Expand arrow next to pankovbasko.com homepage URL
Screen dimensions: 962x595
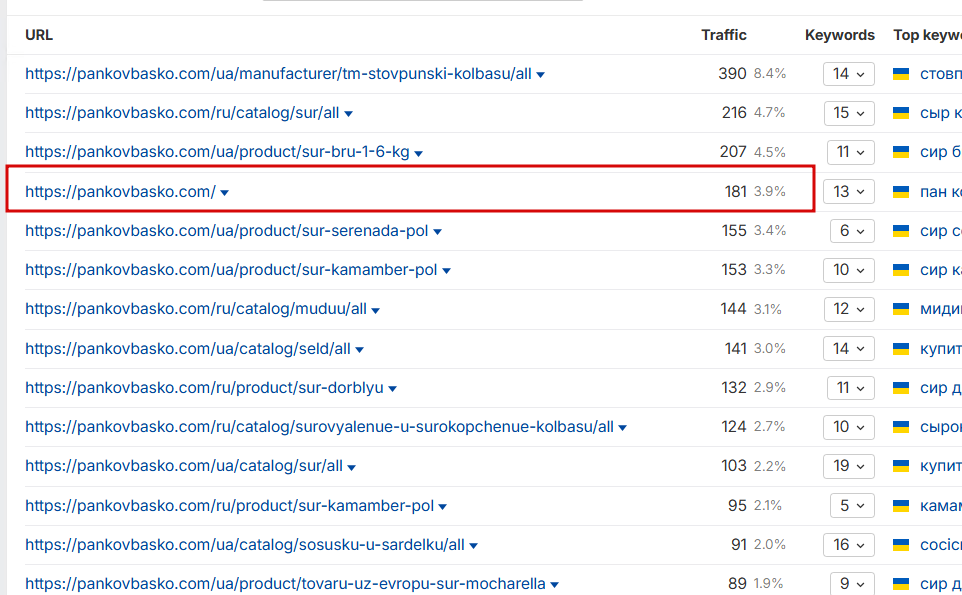pyautogui.click(x=225, y=193)
